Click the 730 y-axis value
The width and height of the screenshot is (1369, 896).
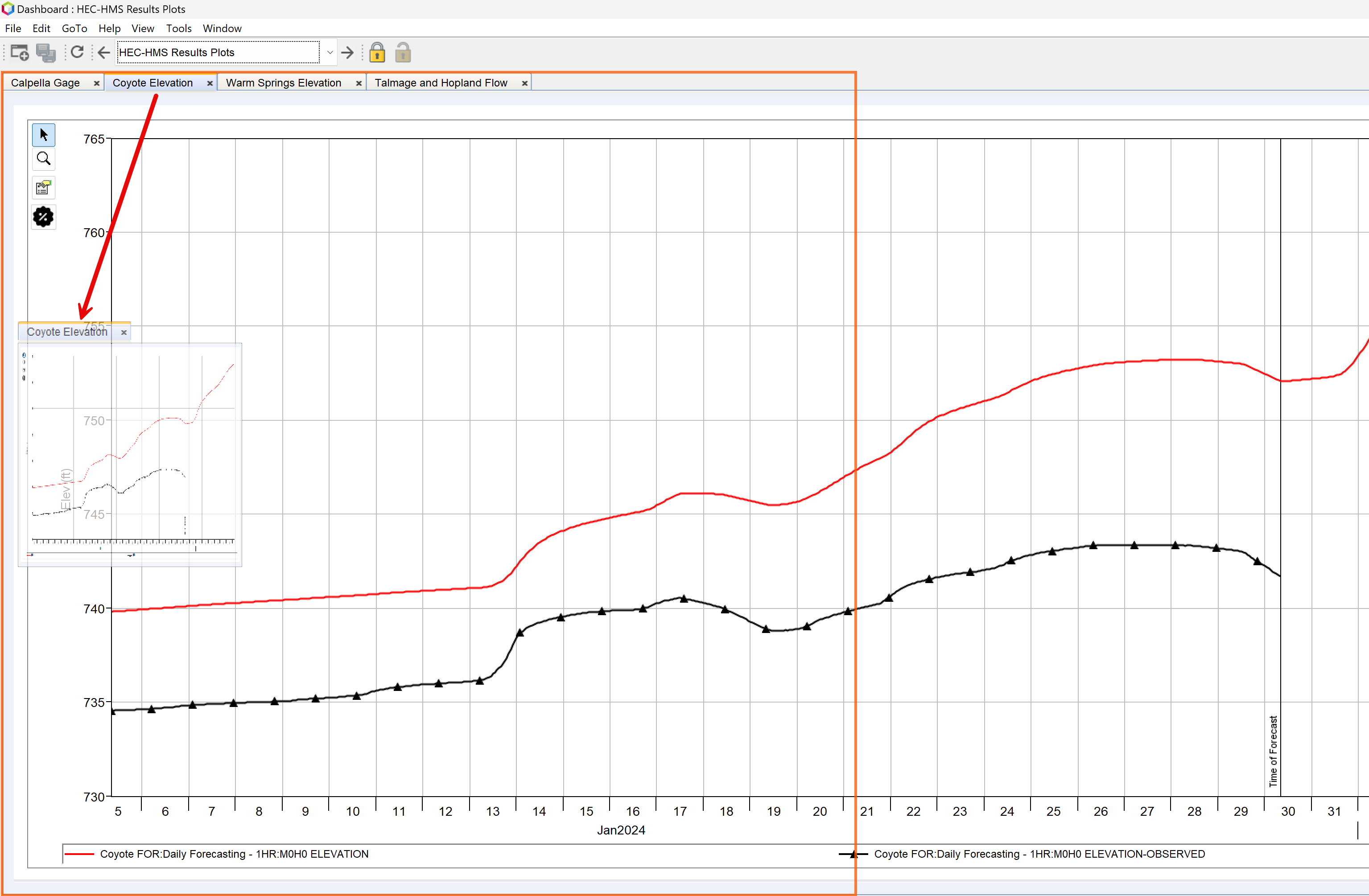94,797
